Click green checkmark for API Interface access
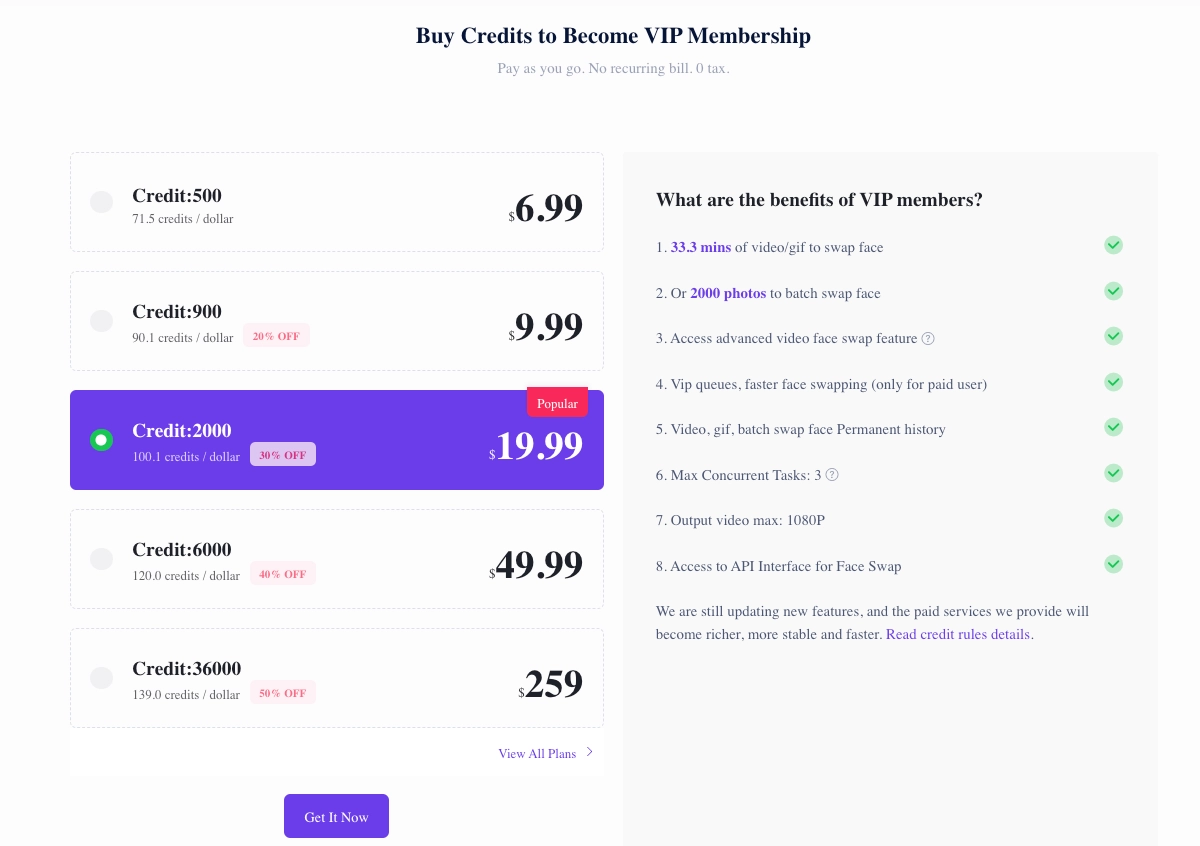The width and height of the screenshot is (1200, 846). coord(1113,564)
